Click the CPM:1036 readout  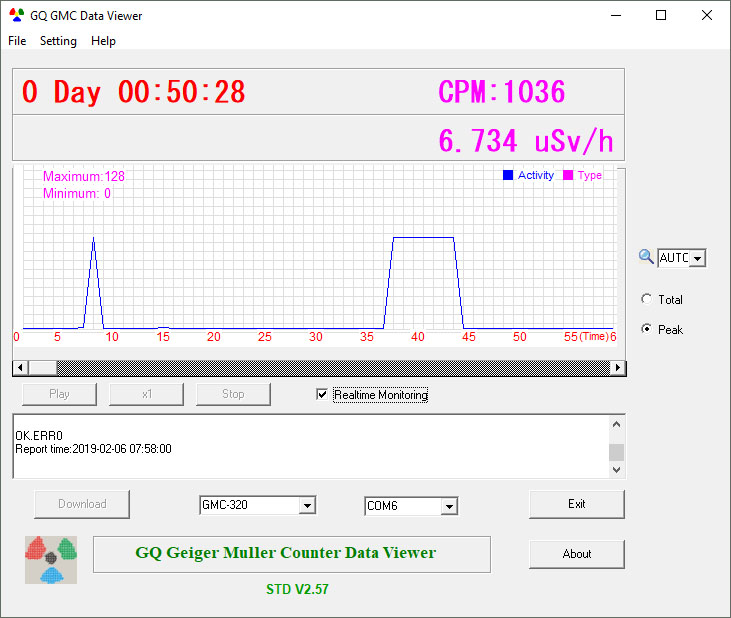click(502, 91)
